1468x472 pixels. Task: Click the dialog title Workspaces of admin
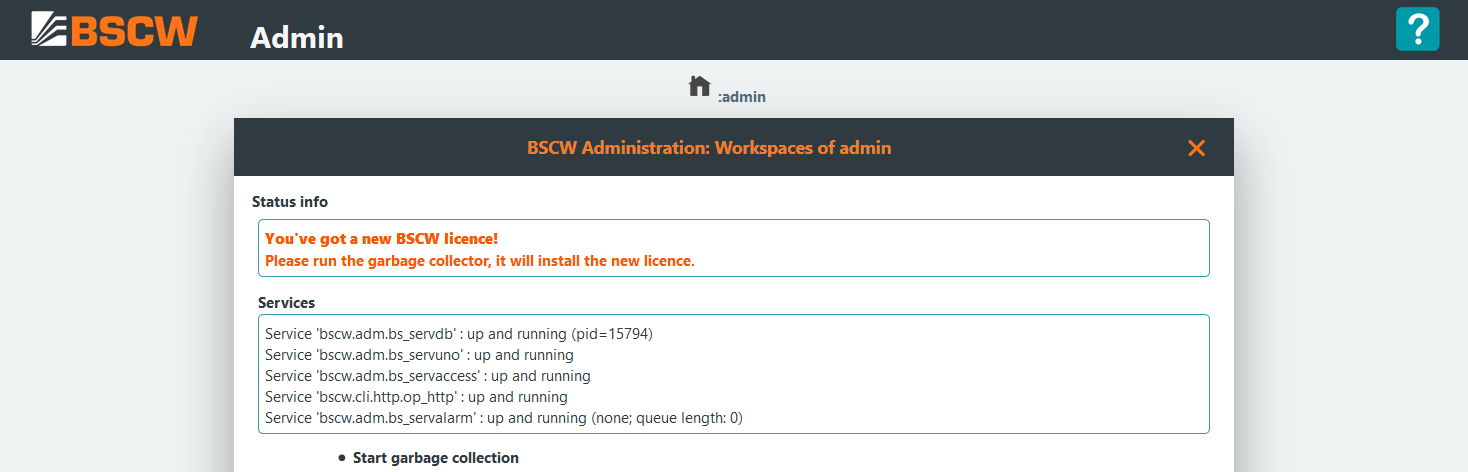[x=709, y=148]
